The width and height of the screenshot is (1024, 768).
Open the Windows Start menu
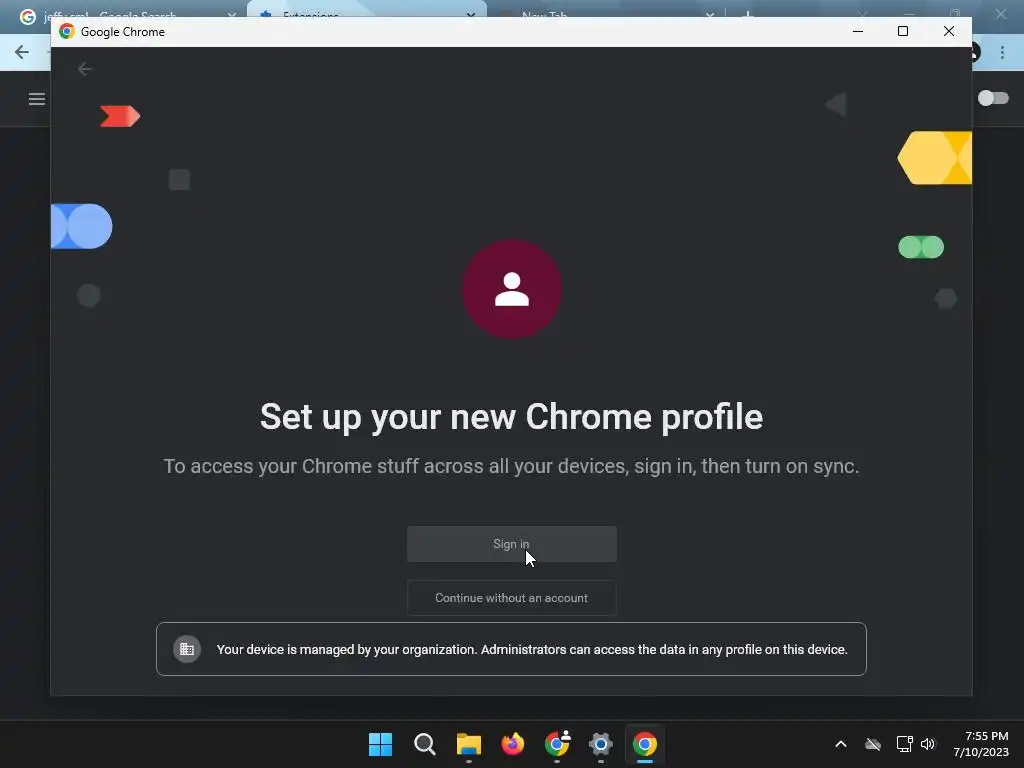[380, 744]
